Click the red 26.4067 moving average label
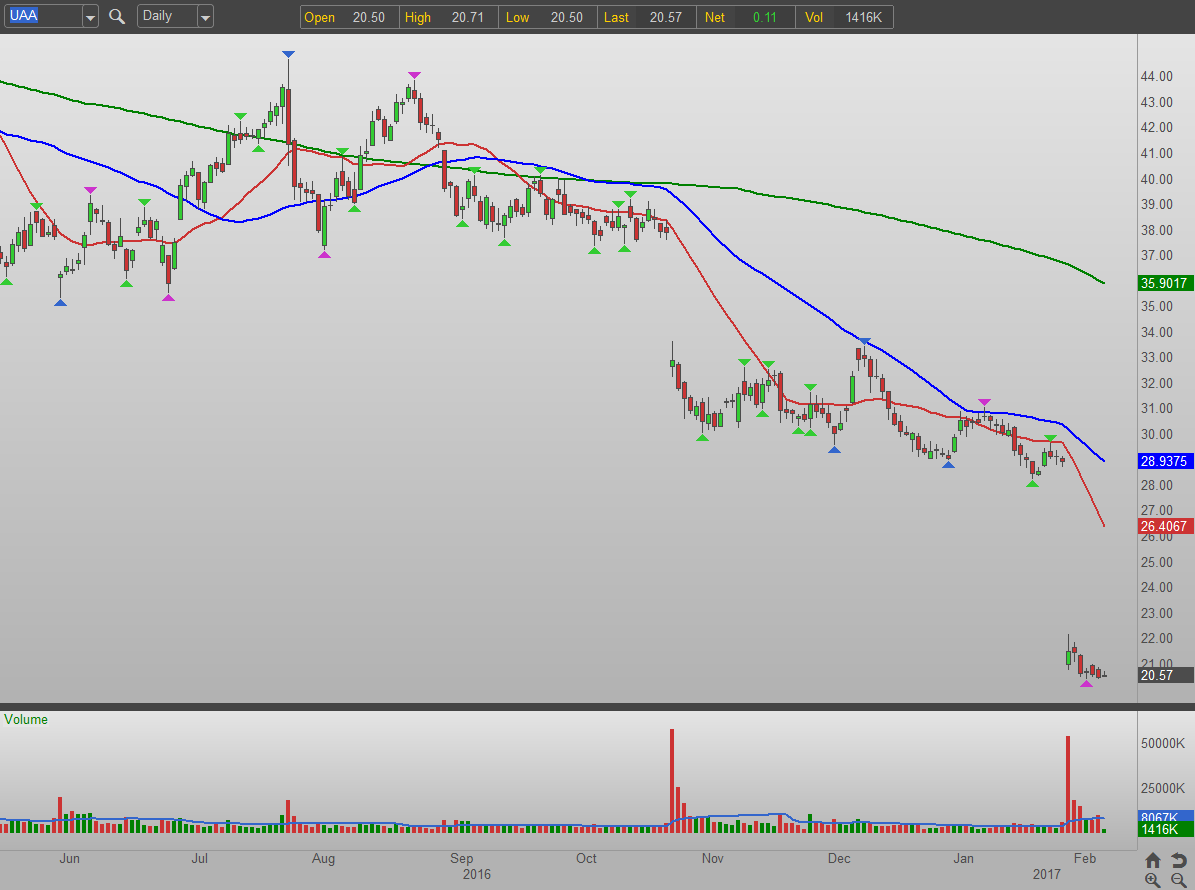Image resolution: width=1195 pixels, height=890 pixels. (1165, 526)
